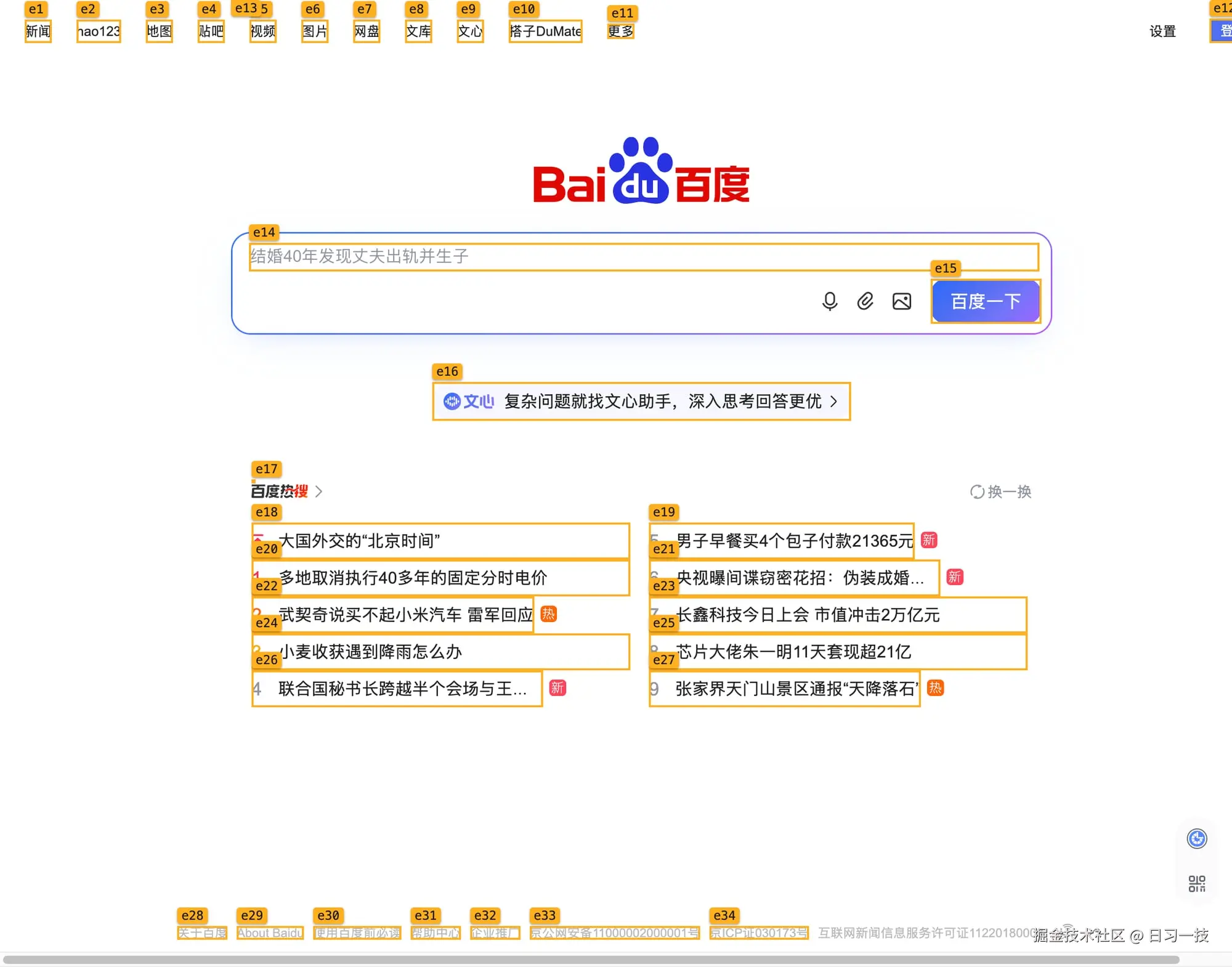The height and width of the screenshot is (967, 1232).
Task: Click 帮助中心 footer link
Action: pyautogui.click(x=436, y=933)
